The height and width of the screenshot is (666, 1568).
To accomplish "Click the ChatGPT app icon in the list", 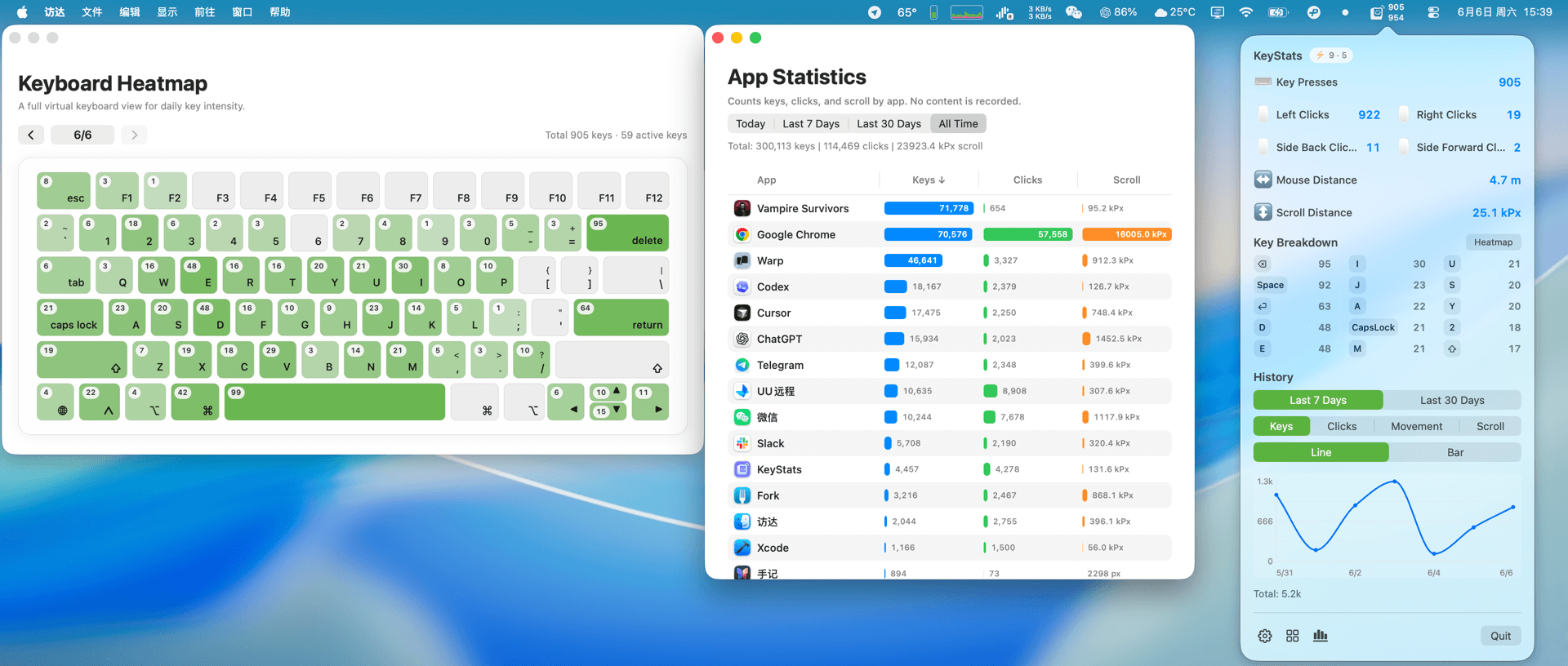I will [x=742, y=339].
